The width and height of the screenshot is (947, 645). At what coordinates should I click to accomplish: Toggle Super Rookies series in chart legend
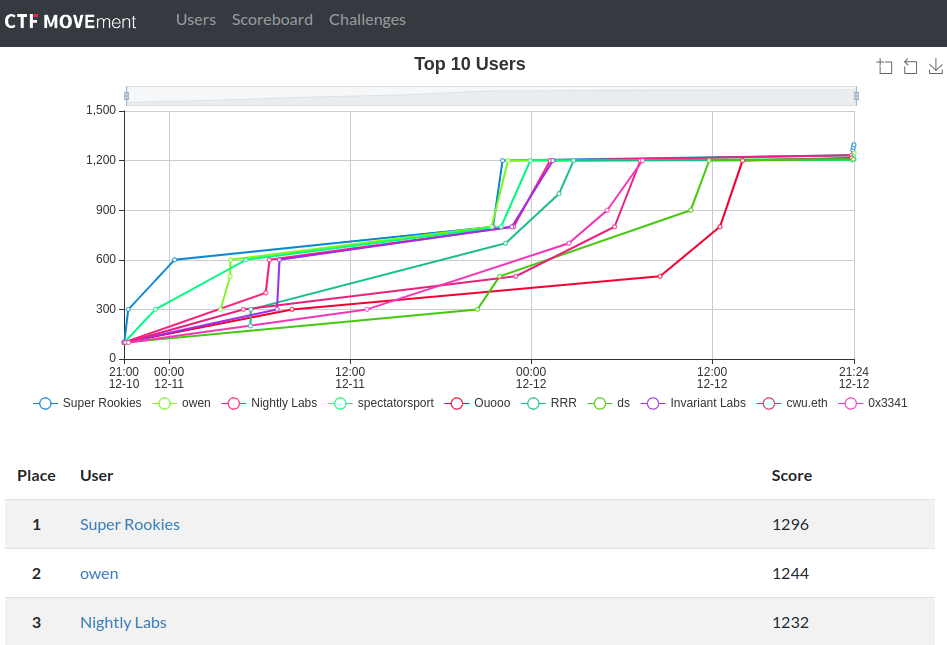coord(88,403)
